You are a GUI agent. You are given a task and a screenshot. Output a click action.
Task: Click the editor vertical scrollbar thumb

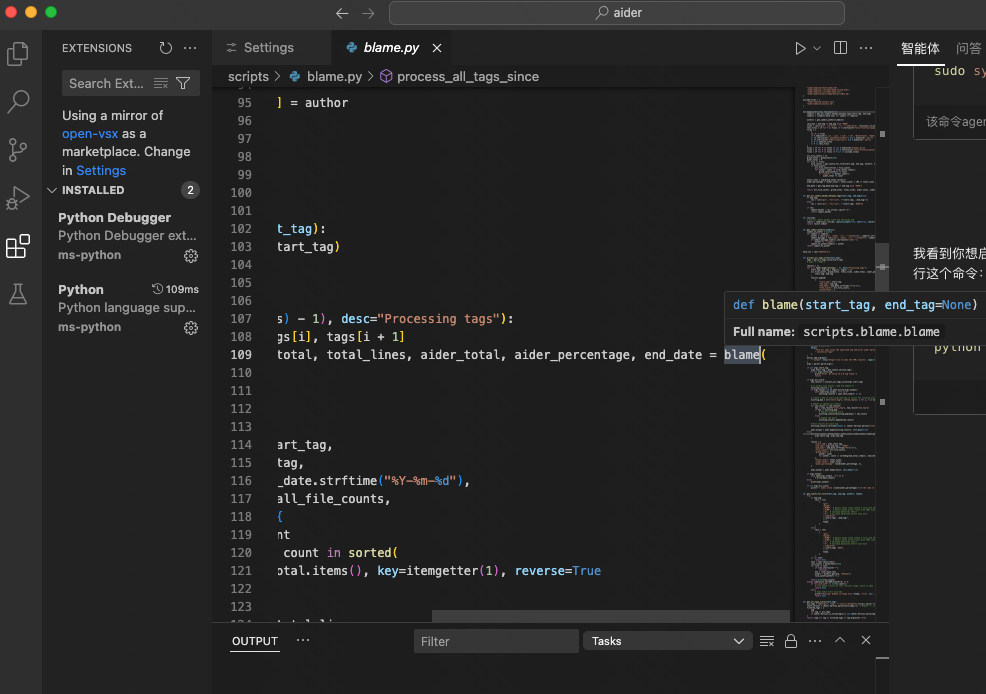[x=882, y=267]
